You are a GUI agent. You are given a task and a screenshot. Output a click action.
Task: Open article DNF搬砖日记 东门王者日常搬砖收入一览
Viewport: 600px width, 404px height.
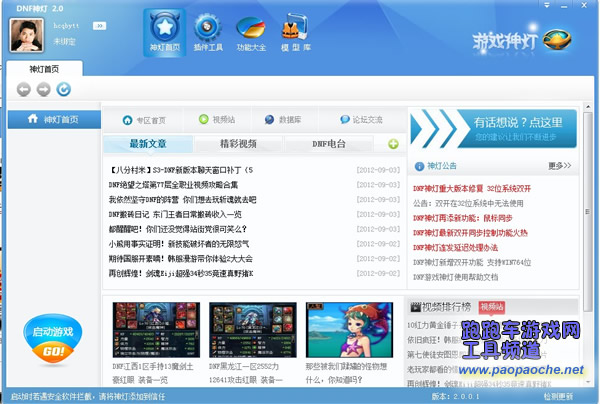click(175, 214)
